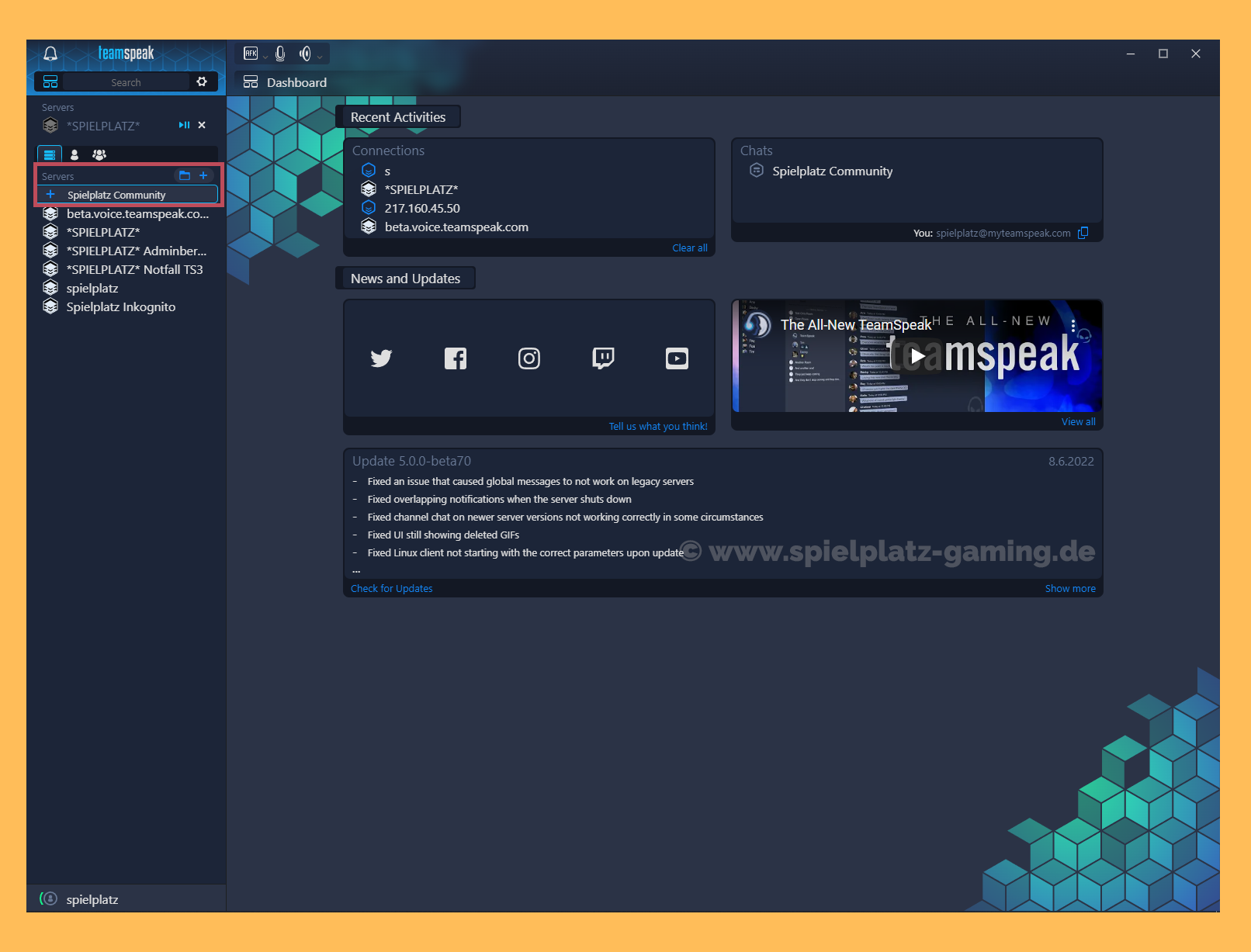This screenshot has height=952, width=1251.
Task: Switch to the Contacts tab
Action: point(75,154)
